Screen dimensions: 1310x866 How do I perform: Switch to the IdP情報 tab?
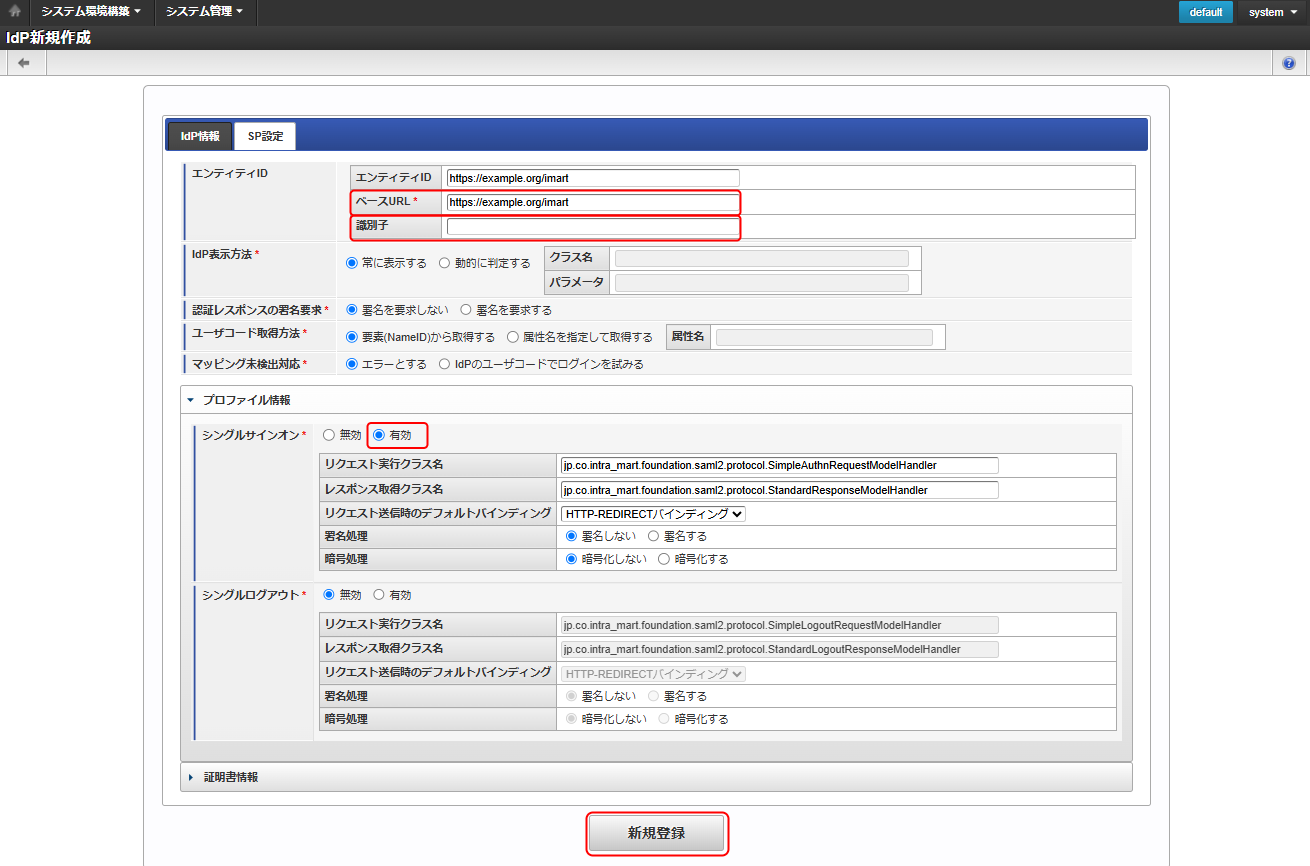pos(198,134)
